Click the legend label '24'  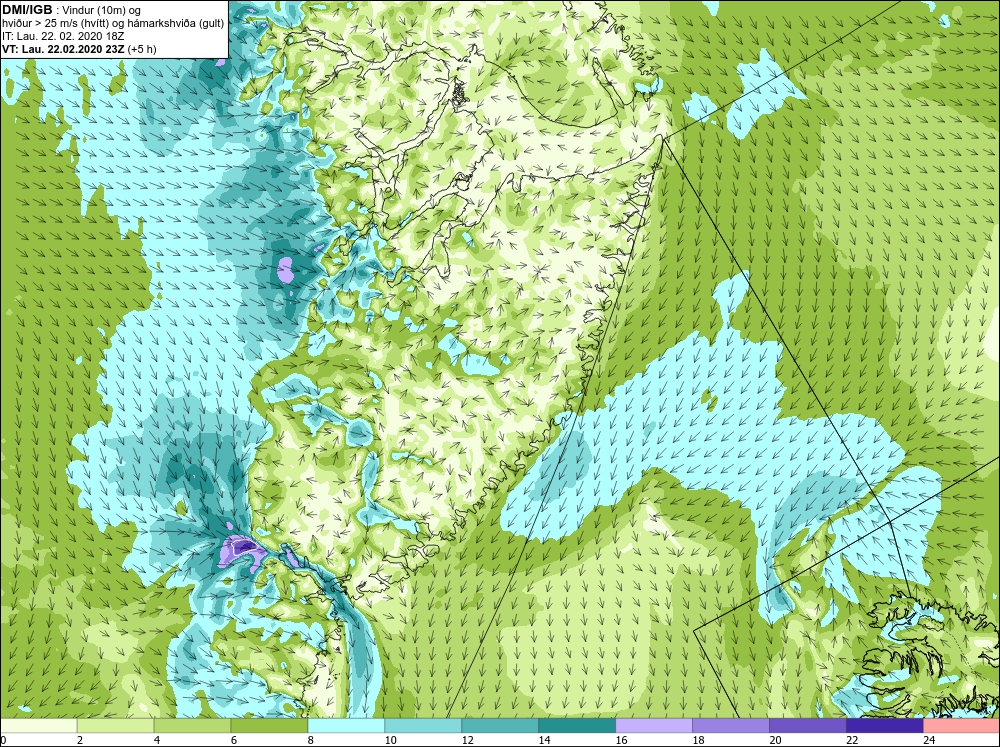click(929, 740)
